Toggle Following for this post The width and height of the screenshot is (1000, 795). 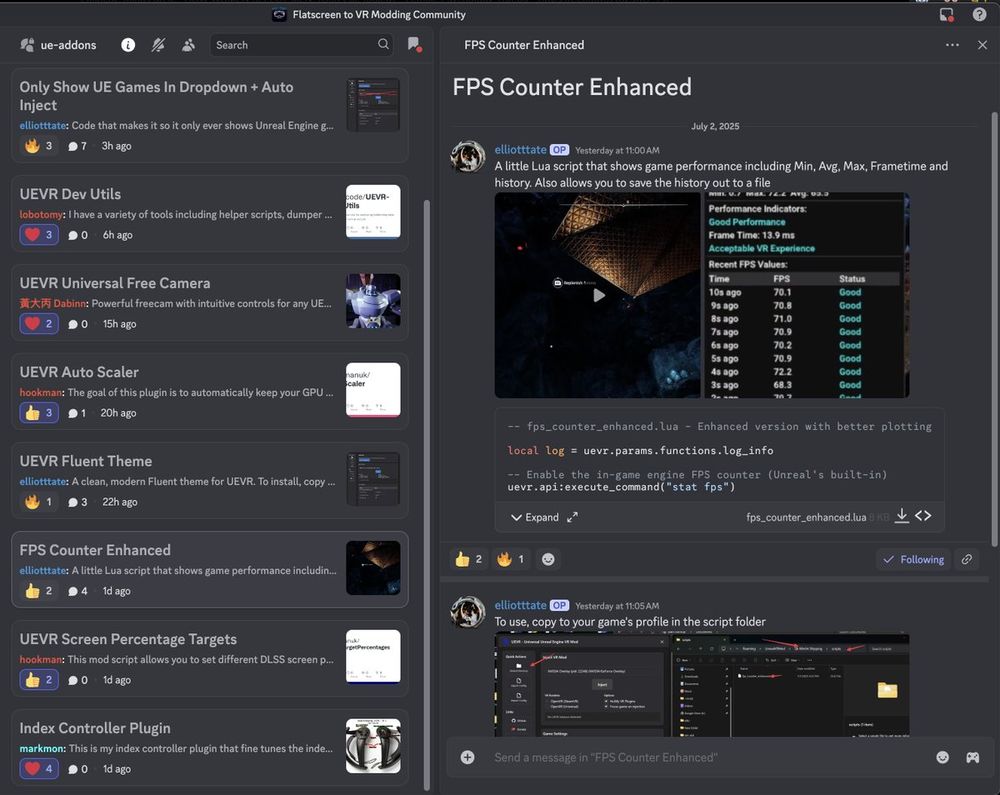pos(913,559)
